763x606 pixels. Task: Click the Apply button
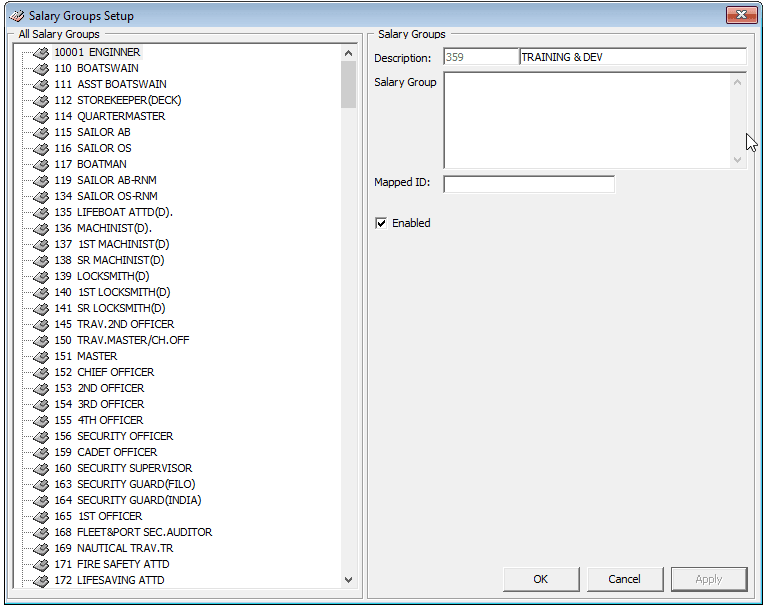click(708, 579)
